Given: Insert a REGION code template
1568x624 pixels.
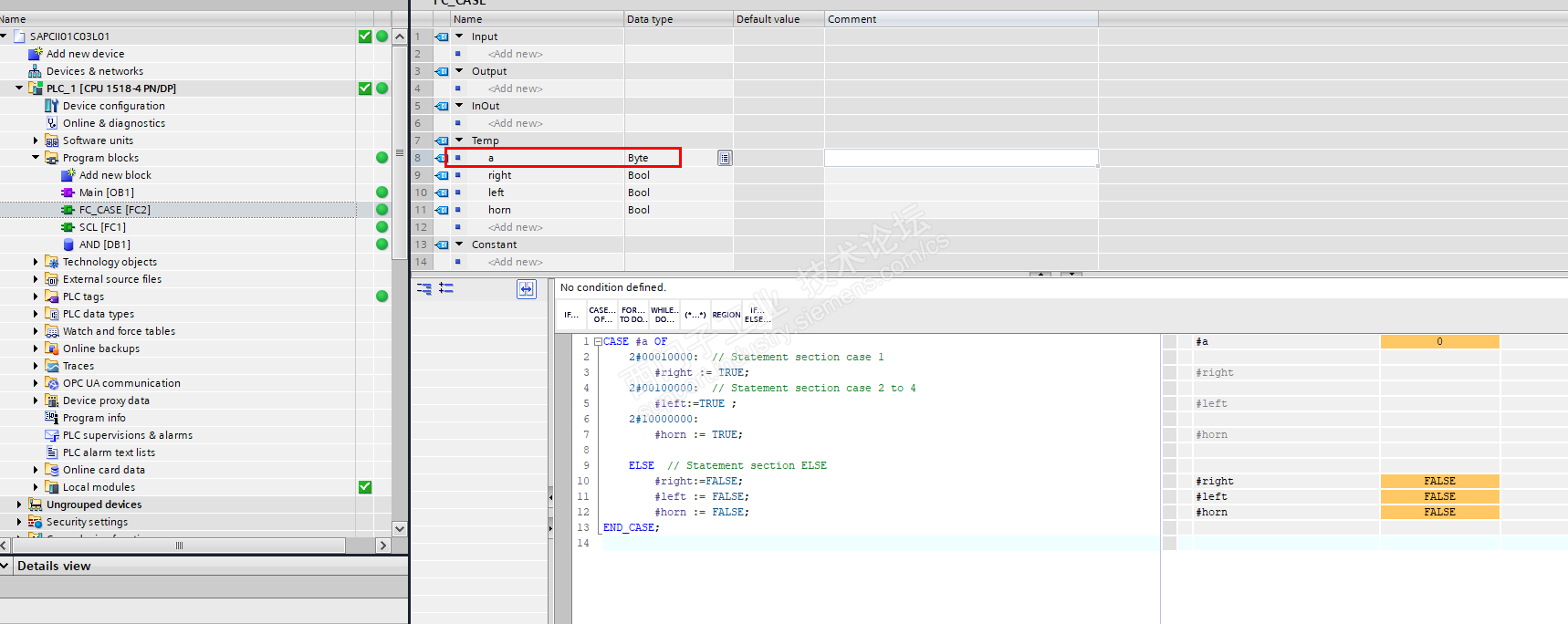Looking at the screenshot, I should (x=727, y=315).
